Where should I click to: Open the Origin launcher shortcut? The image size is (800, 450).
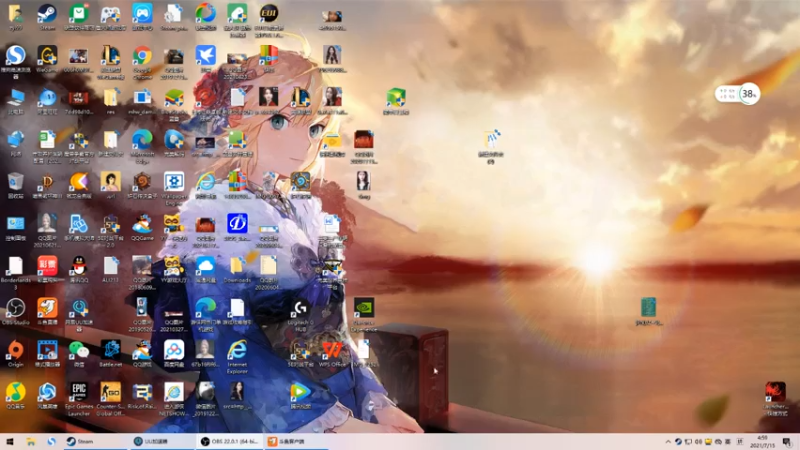coord(15,353)
